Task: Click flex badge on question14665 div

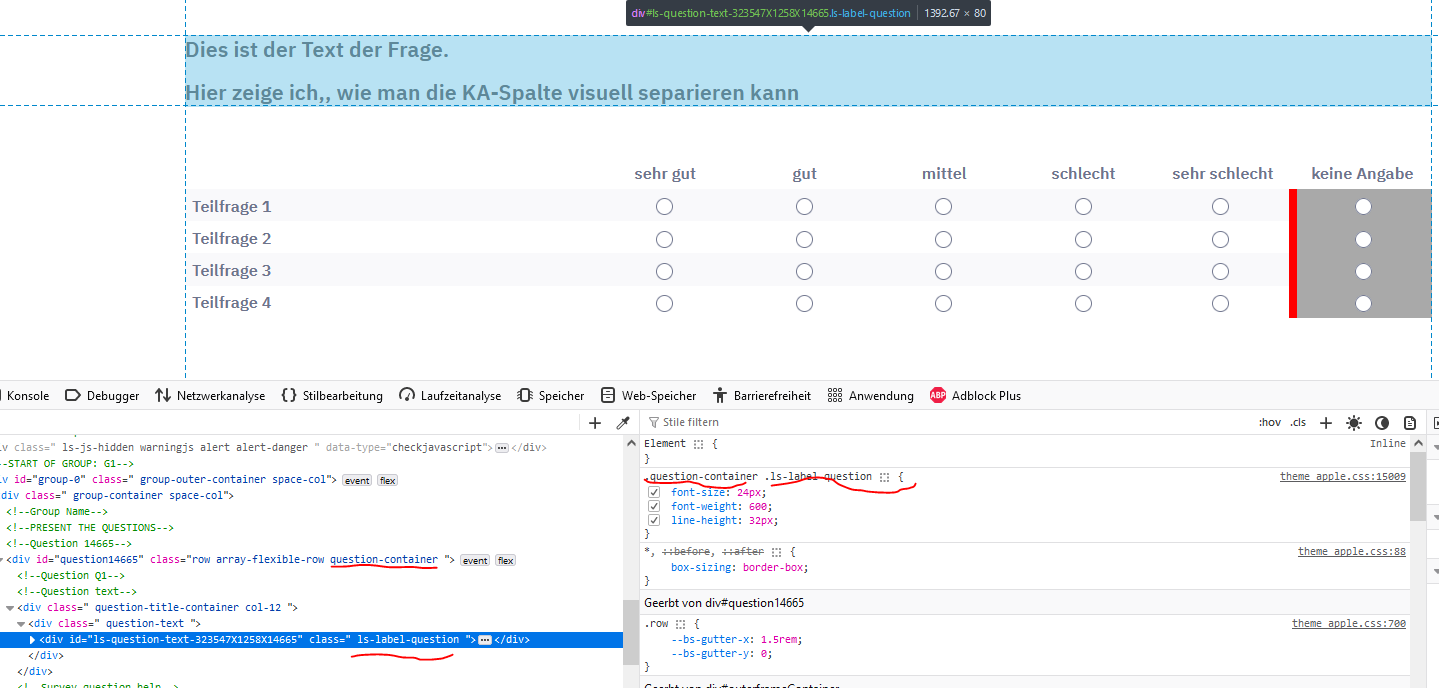Action: pos(506,560)
